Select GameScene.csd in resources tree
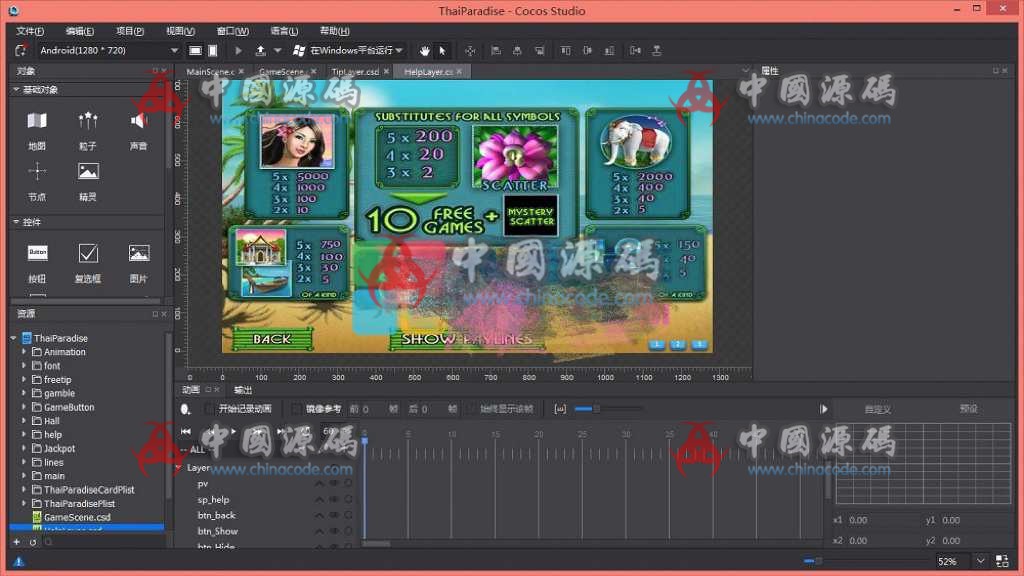1024x576 pixels. pos(77,517)
